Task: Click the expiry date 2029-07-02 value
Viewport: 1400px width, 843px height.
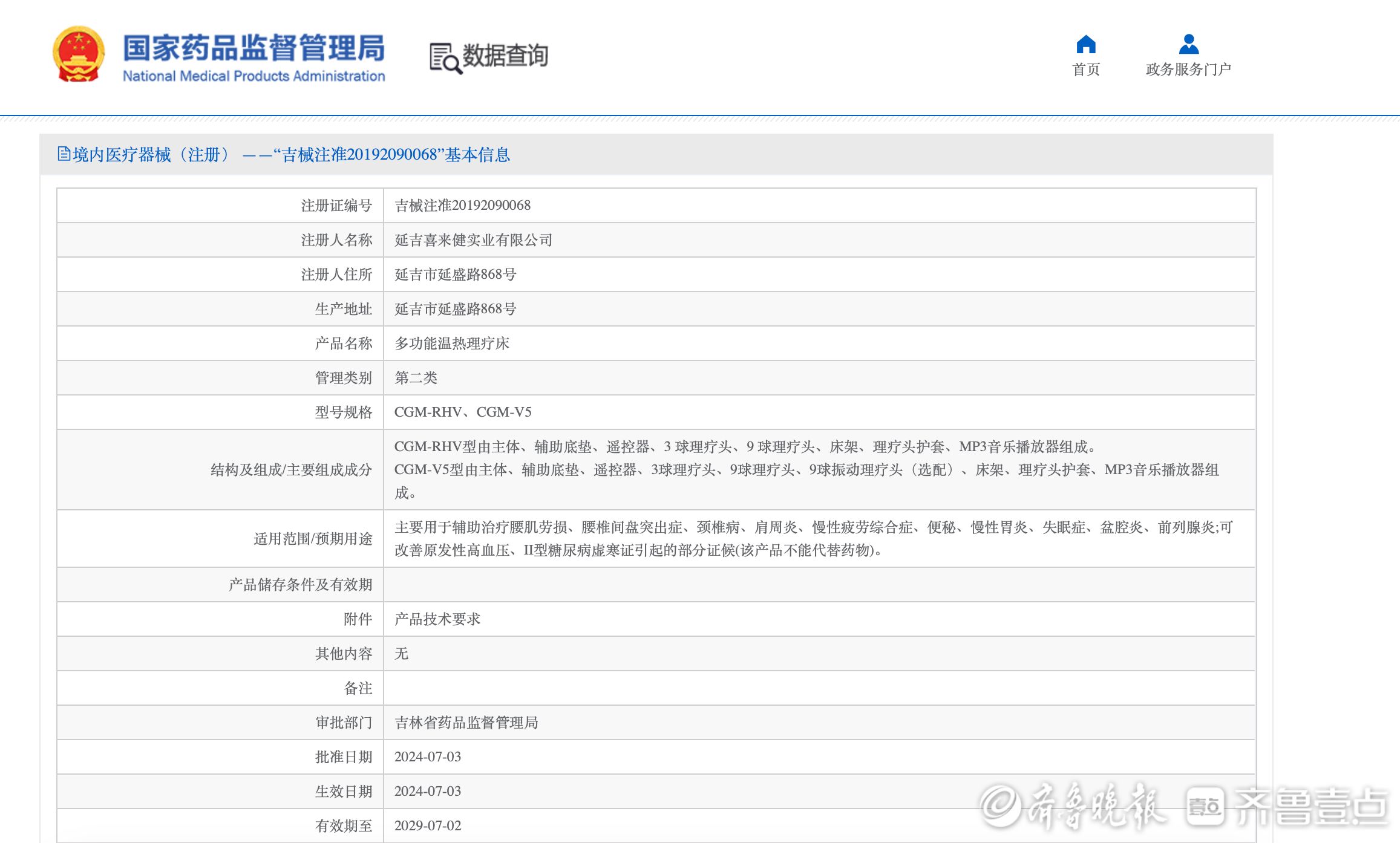Action: coord(427,825)
